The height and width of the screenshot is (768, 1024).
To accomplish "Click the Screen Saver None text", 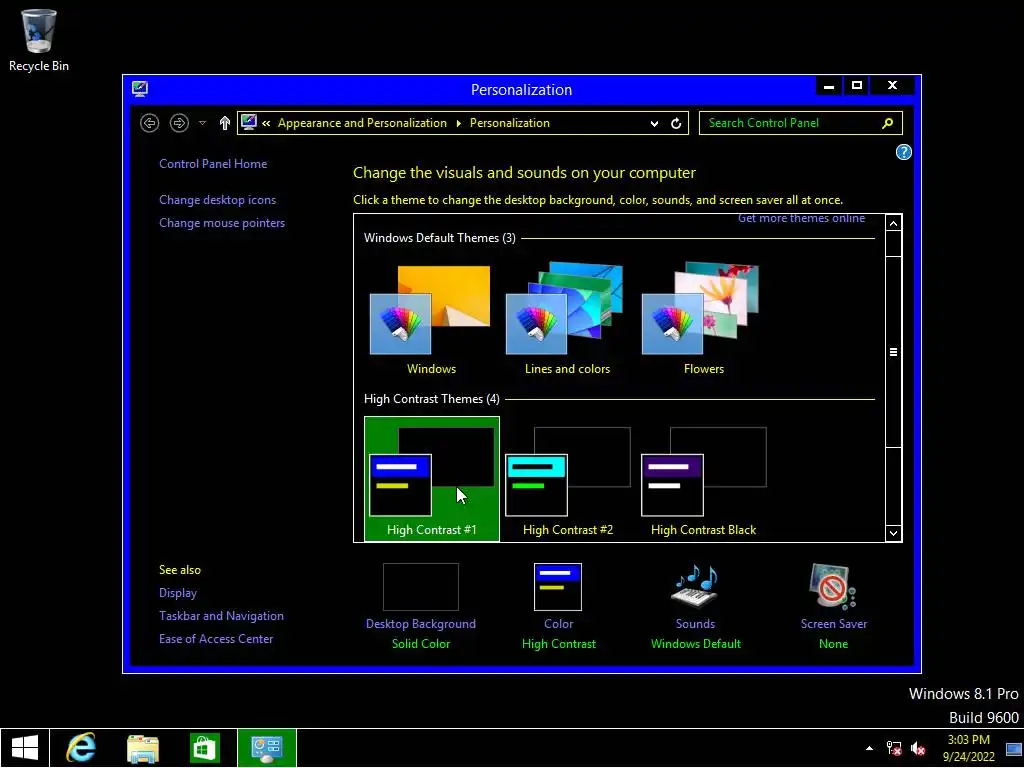I will [833, 644].
